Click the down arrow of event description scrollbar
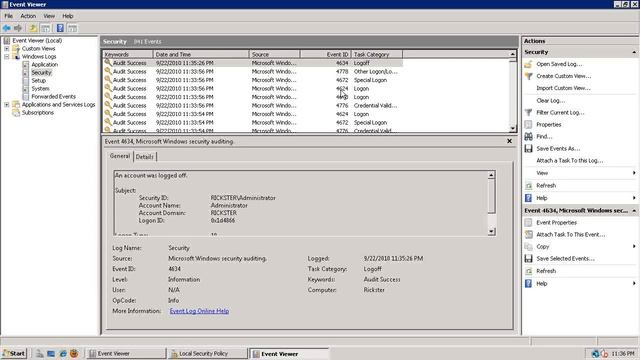 pos(491,231)
